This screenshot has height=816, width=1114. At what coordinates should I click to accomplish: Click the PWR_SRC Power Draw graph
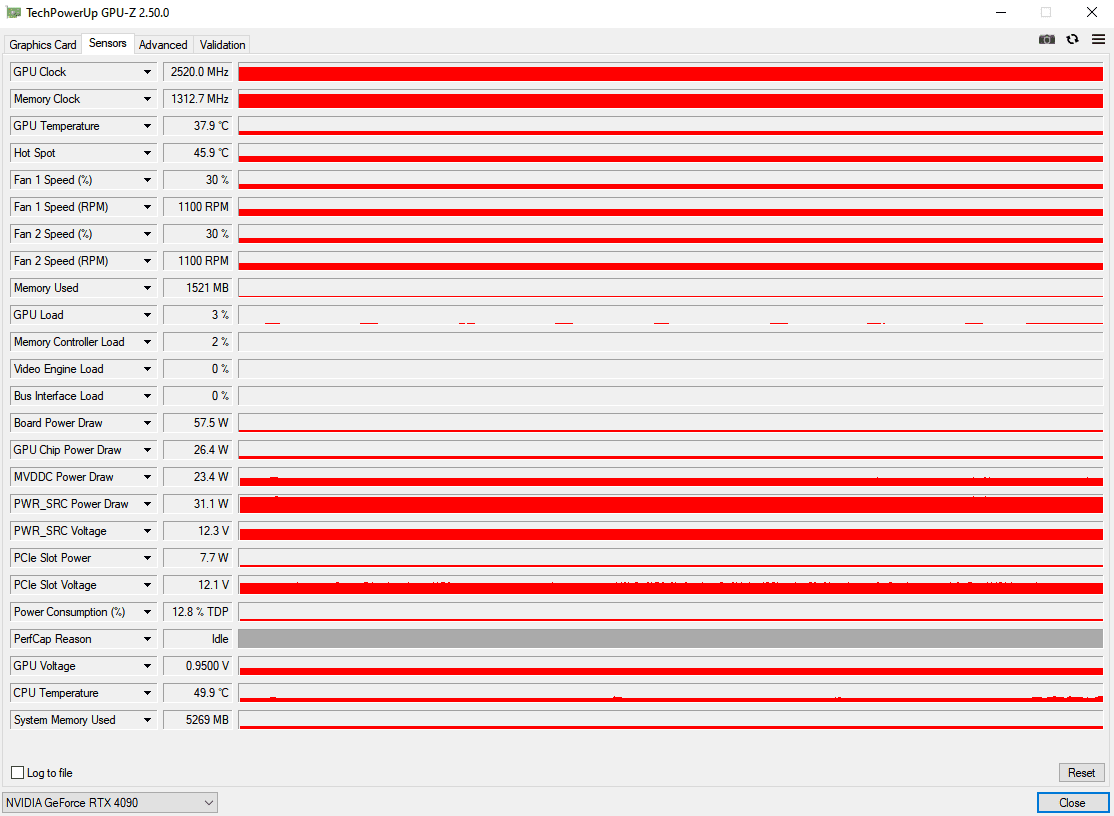click(670, 504)
